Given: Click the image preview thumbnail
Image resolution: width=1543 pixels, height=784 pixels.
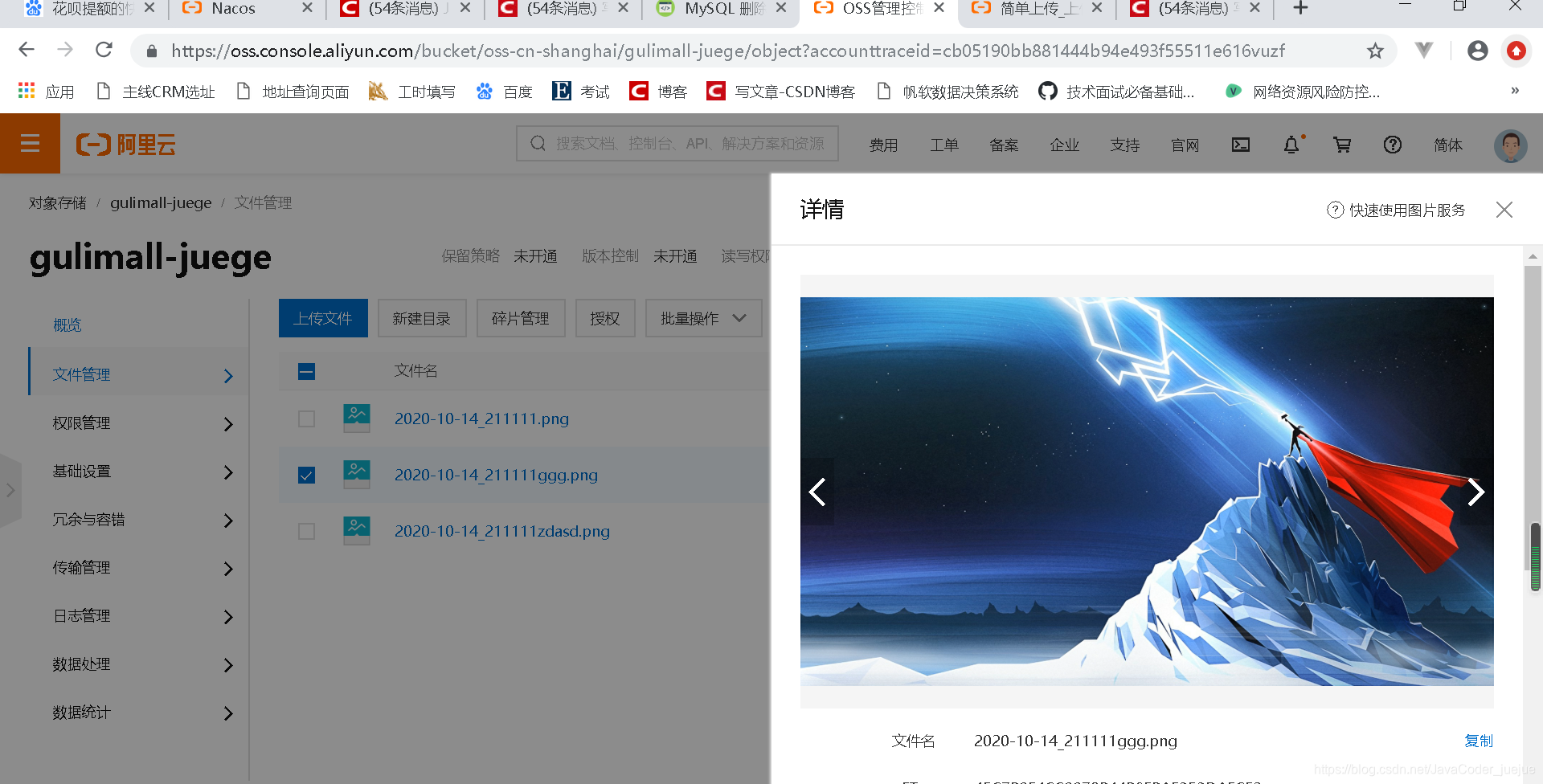Looking at the screenshot, I should (1147, 492).
